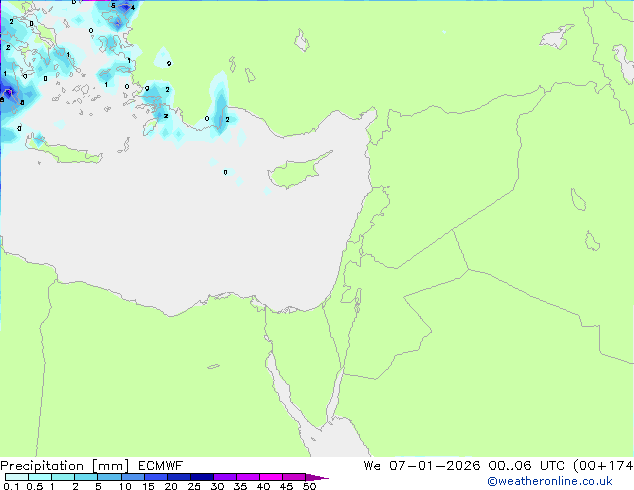
Task: Click legend scale label '35'
Action: (240, 486)
